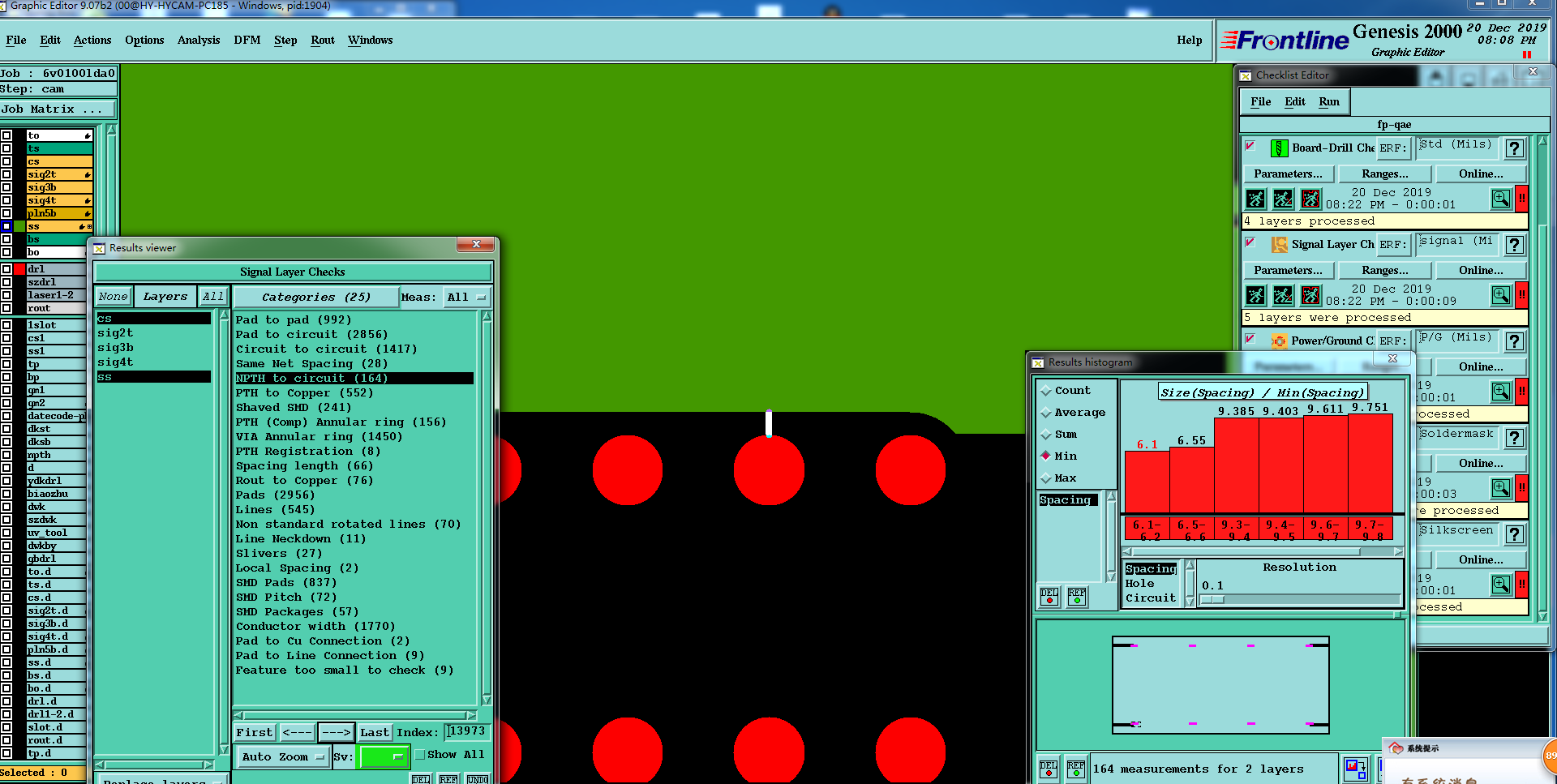The height and width of the screenshot is (784, 1557).
Task: Click Parameters... button under Board-Drill Checks
Action: pyautogui.click(x=1288, y=174)
